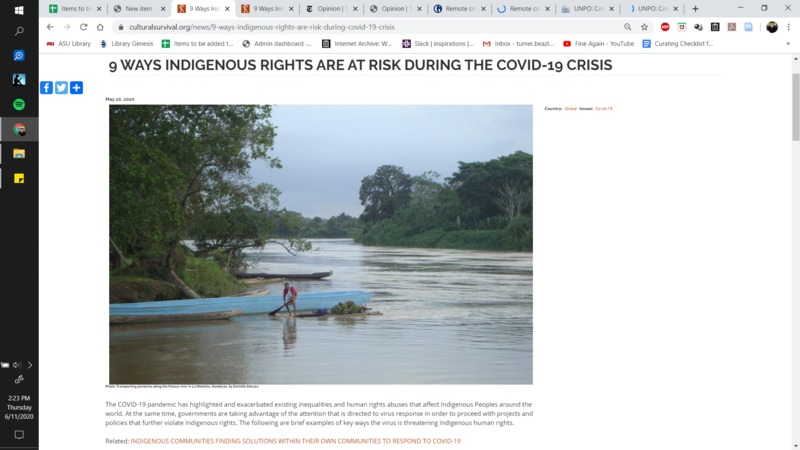Screen dimensions: 800x450
Task: Open the Chrome profile avatar
Action: [772, 27]
